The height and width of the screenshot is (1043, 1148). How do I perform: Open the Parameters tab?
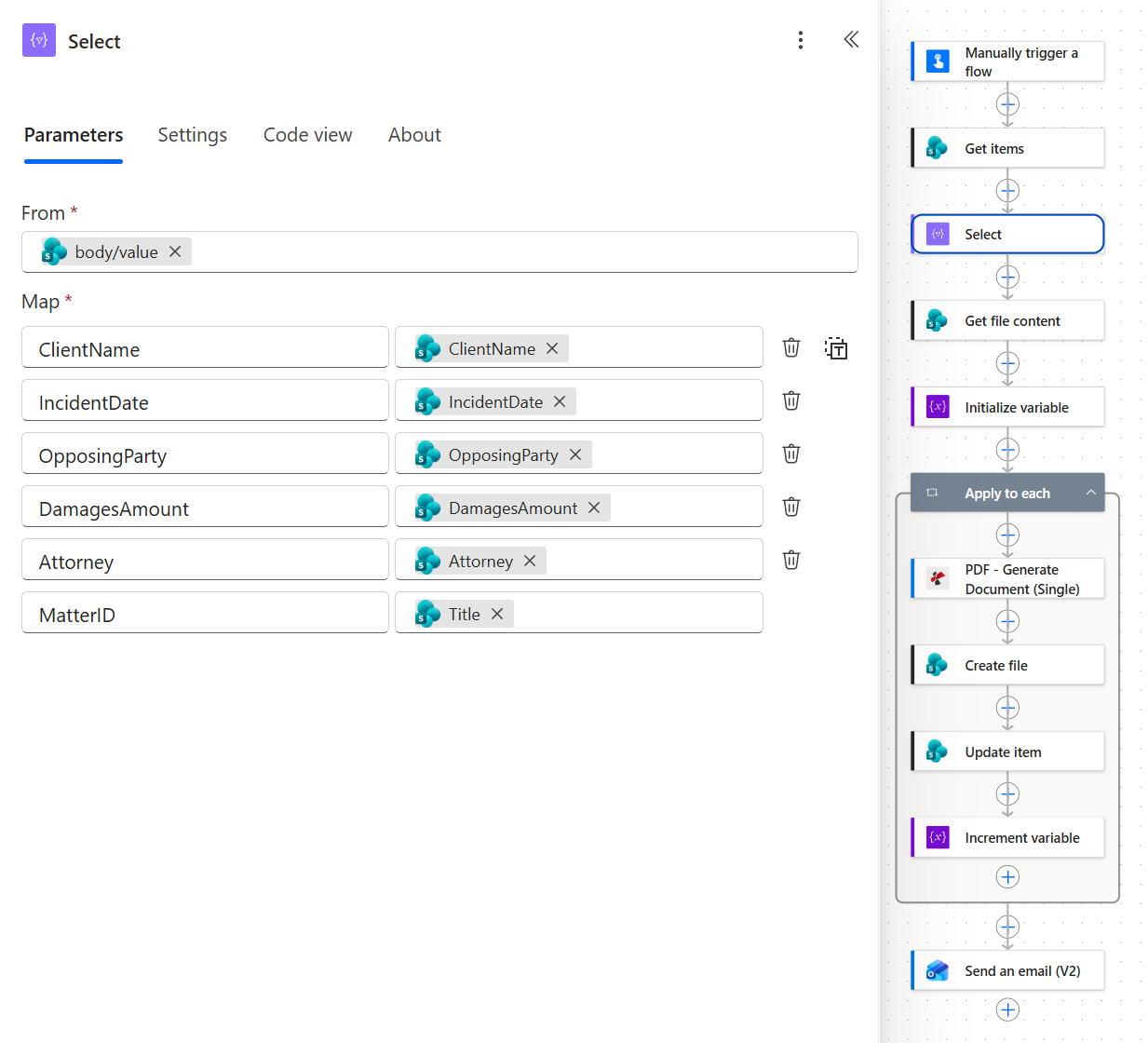[74, 135]
